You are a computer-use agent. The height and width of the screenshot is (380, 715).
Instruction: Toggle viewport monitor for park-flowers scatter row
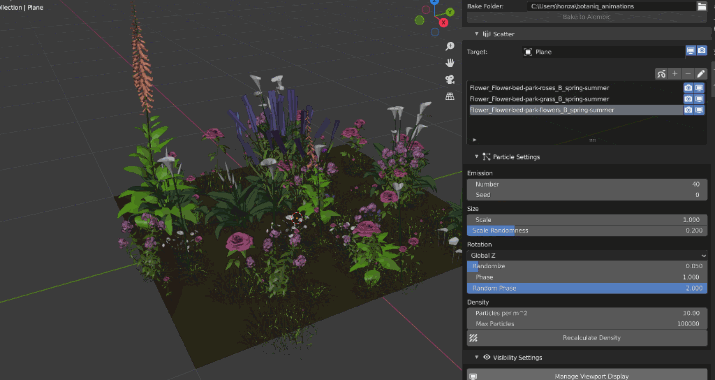[699, 110]
